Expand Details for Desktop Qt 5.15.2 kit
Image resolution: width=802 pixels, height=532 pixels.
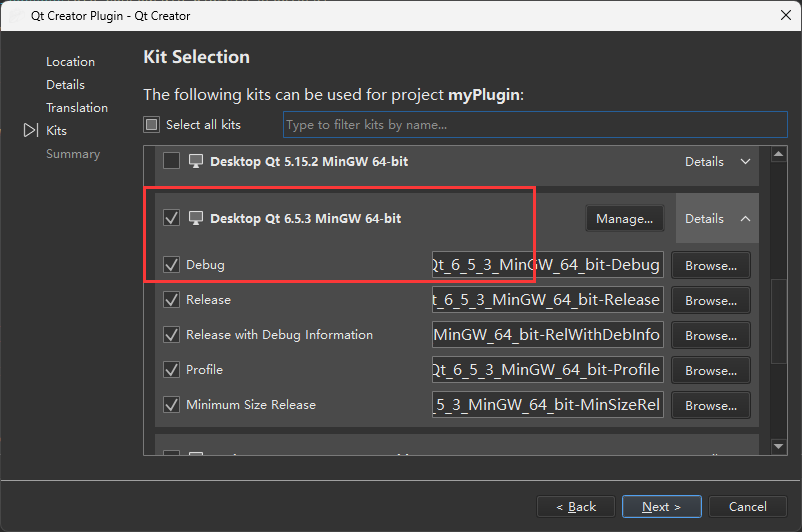click(718, 162)
